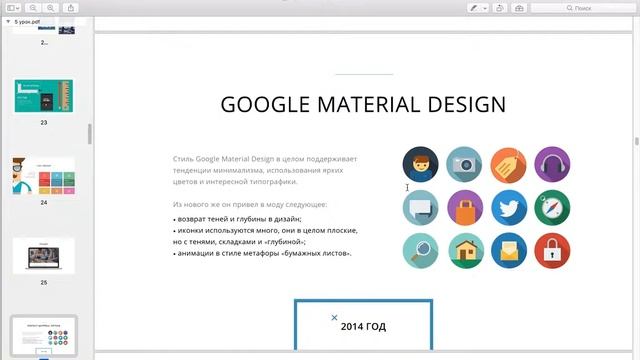Click the boy avatar icon
The image size is (640, 360).
pyautogui.click(x=420, y=164)
